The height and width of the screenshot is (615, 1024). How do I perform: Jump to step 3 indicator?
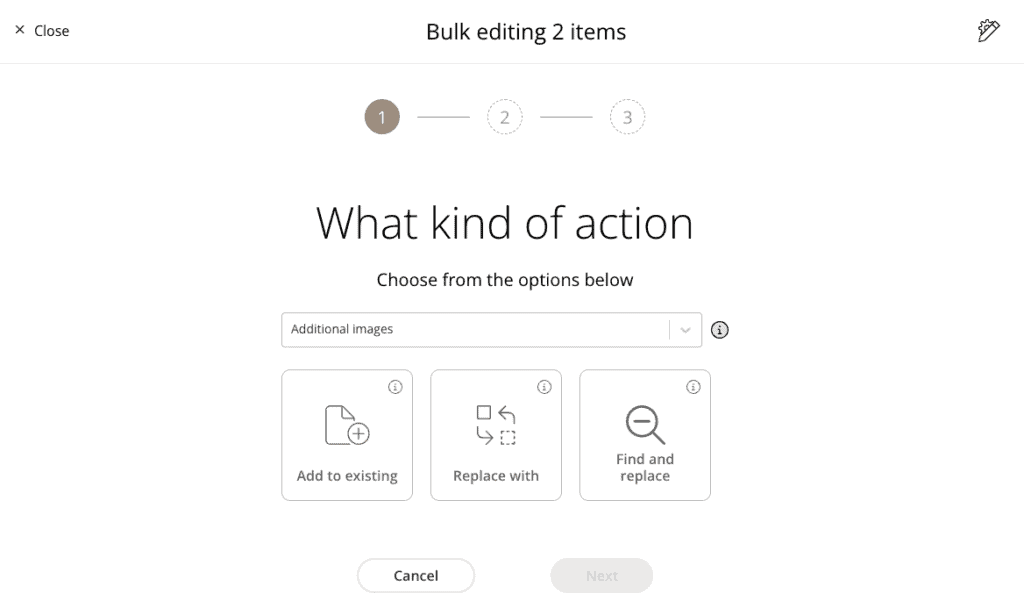628,117
